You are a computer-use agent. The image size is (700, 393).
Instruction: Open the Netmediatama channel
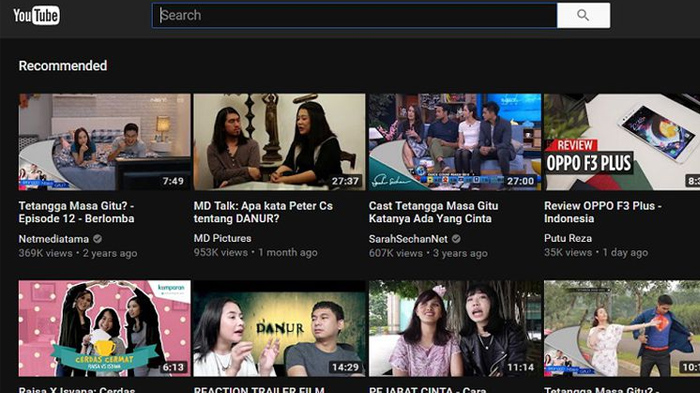[x=54, y=239]
